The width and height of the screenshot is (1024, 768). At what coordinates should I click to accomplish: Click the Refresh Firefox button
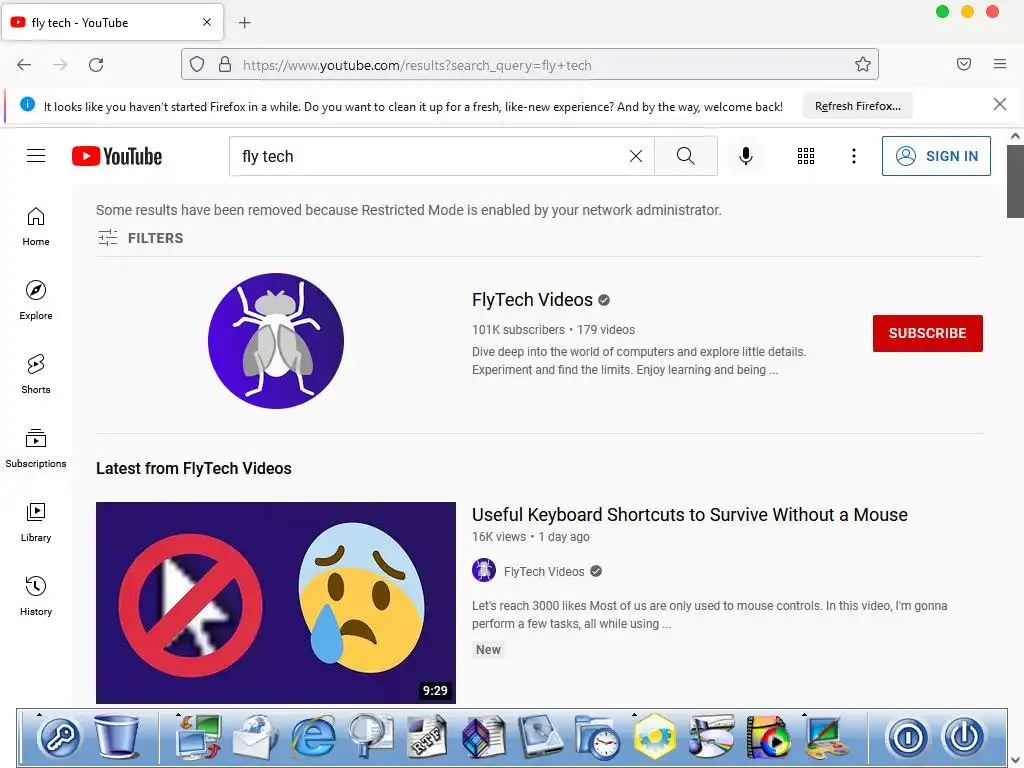click(857, 106)
